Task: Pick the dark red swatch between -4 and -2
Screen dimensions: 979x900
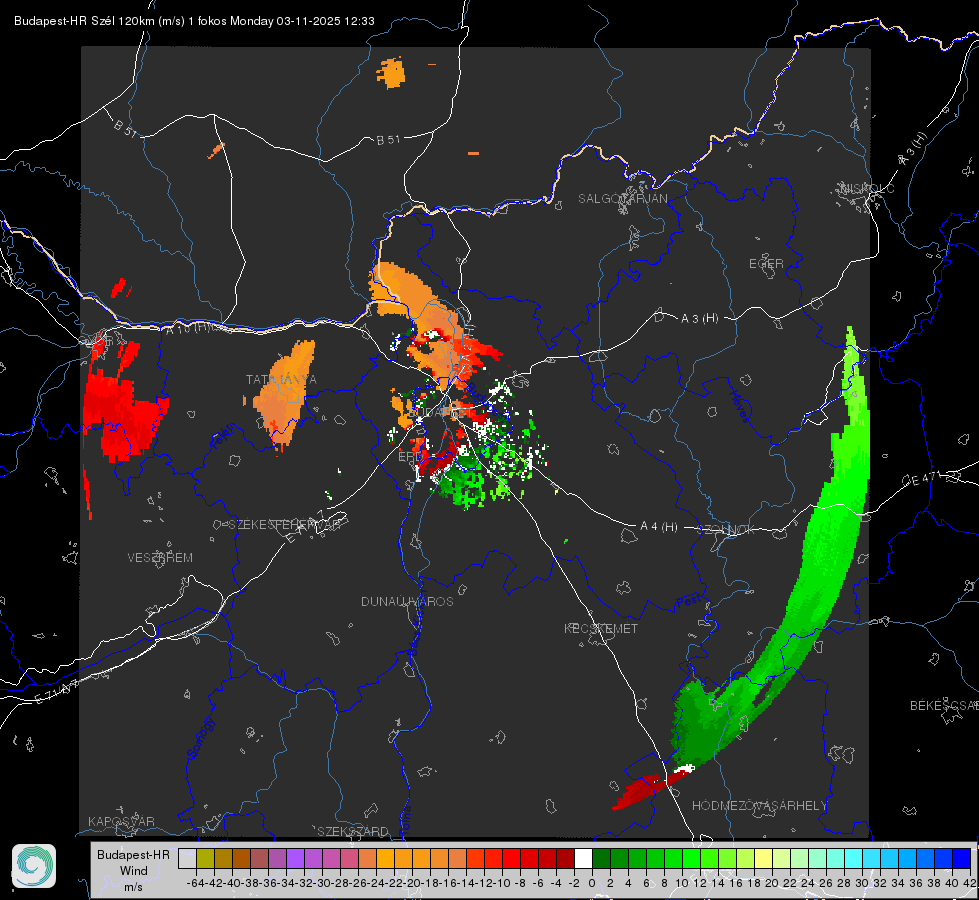Action: point(566,858)
